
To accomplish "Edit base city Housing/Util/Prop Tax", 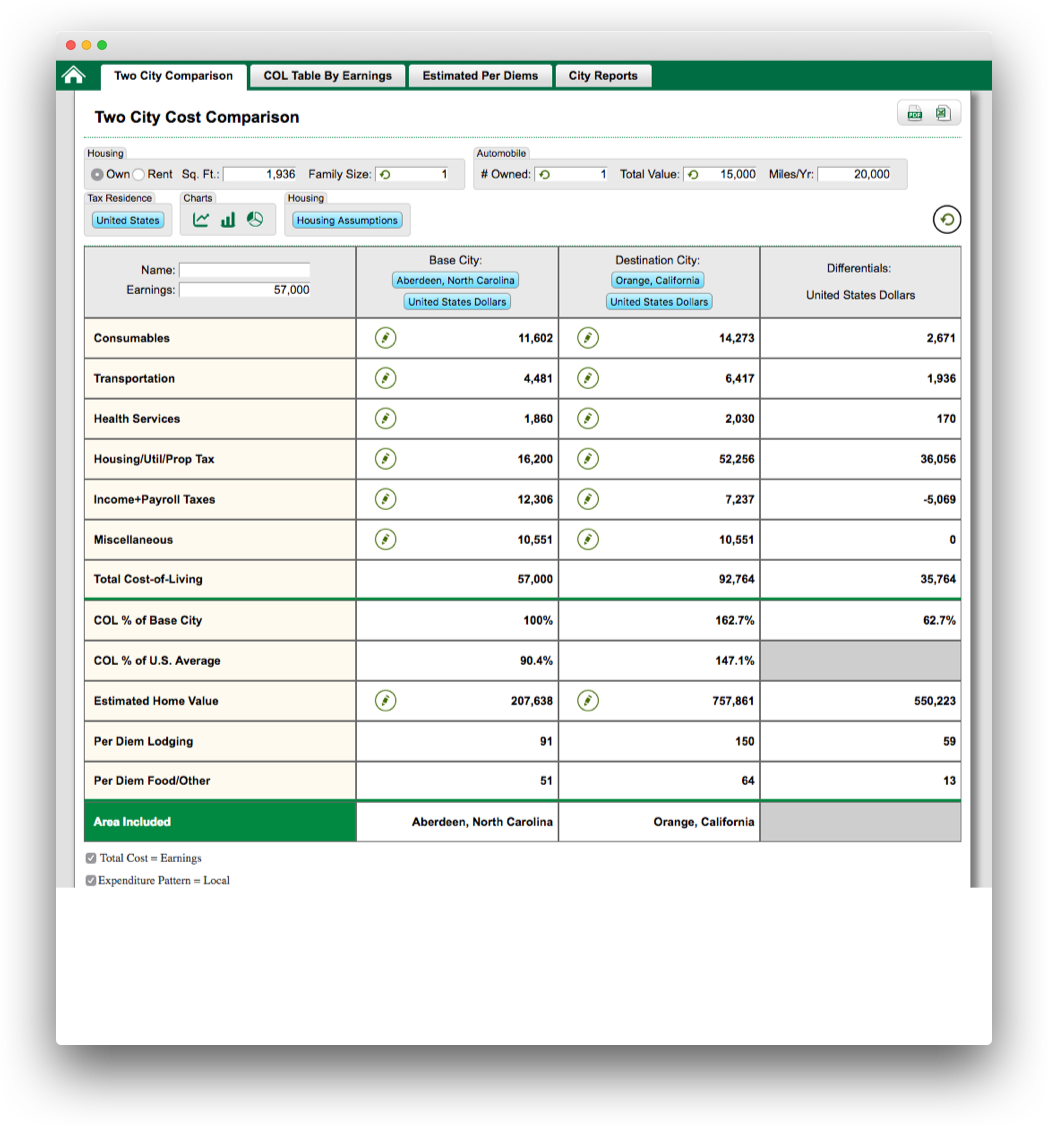I will point(386,458).
